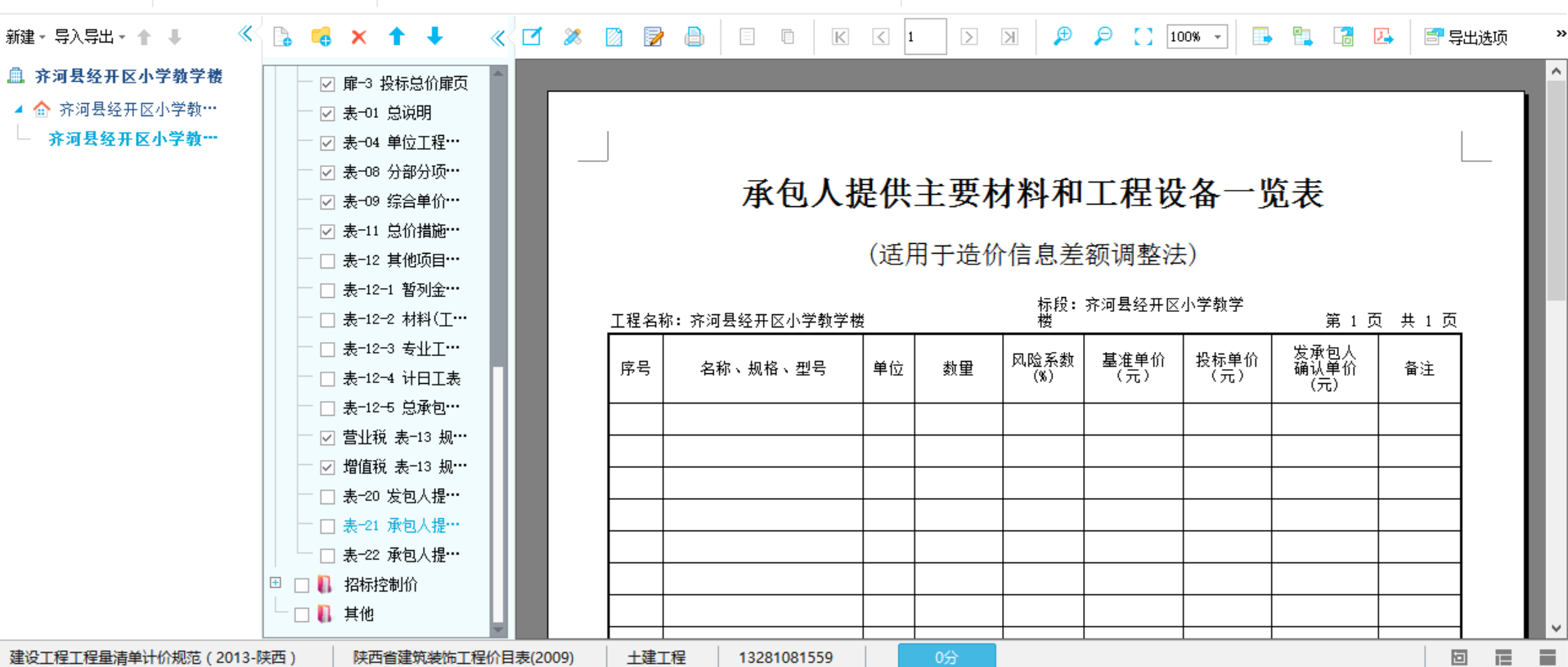This screenshot has width=1568, height=667.
Task: Click the export to PDF icon
Action: coord(1383,37)
